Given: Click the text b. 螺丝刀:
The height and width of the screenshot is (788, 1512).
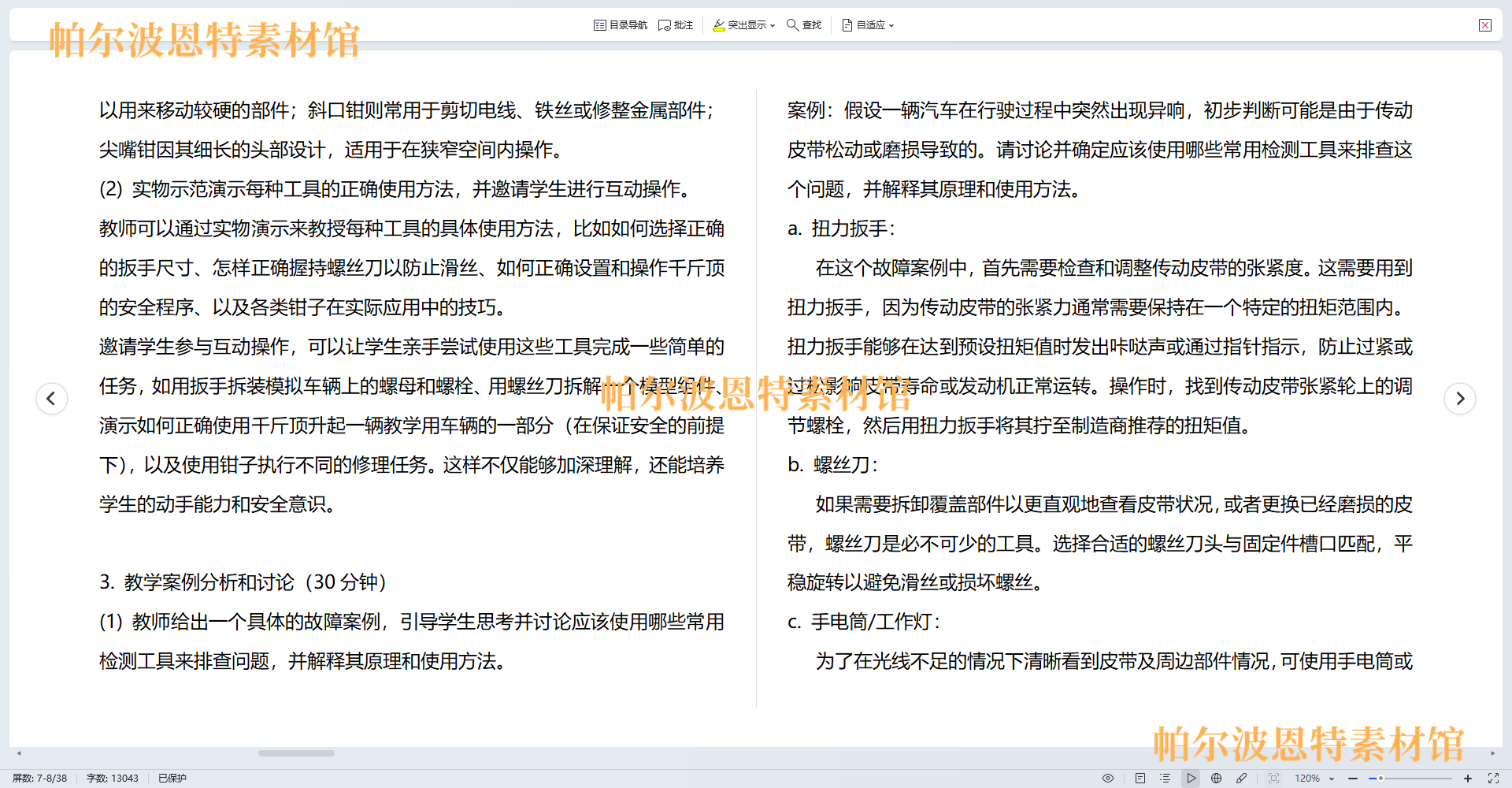Looking at the screenshot, I should pos(832,465).
